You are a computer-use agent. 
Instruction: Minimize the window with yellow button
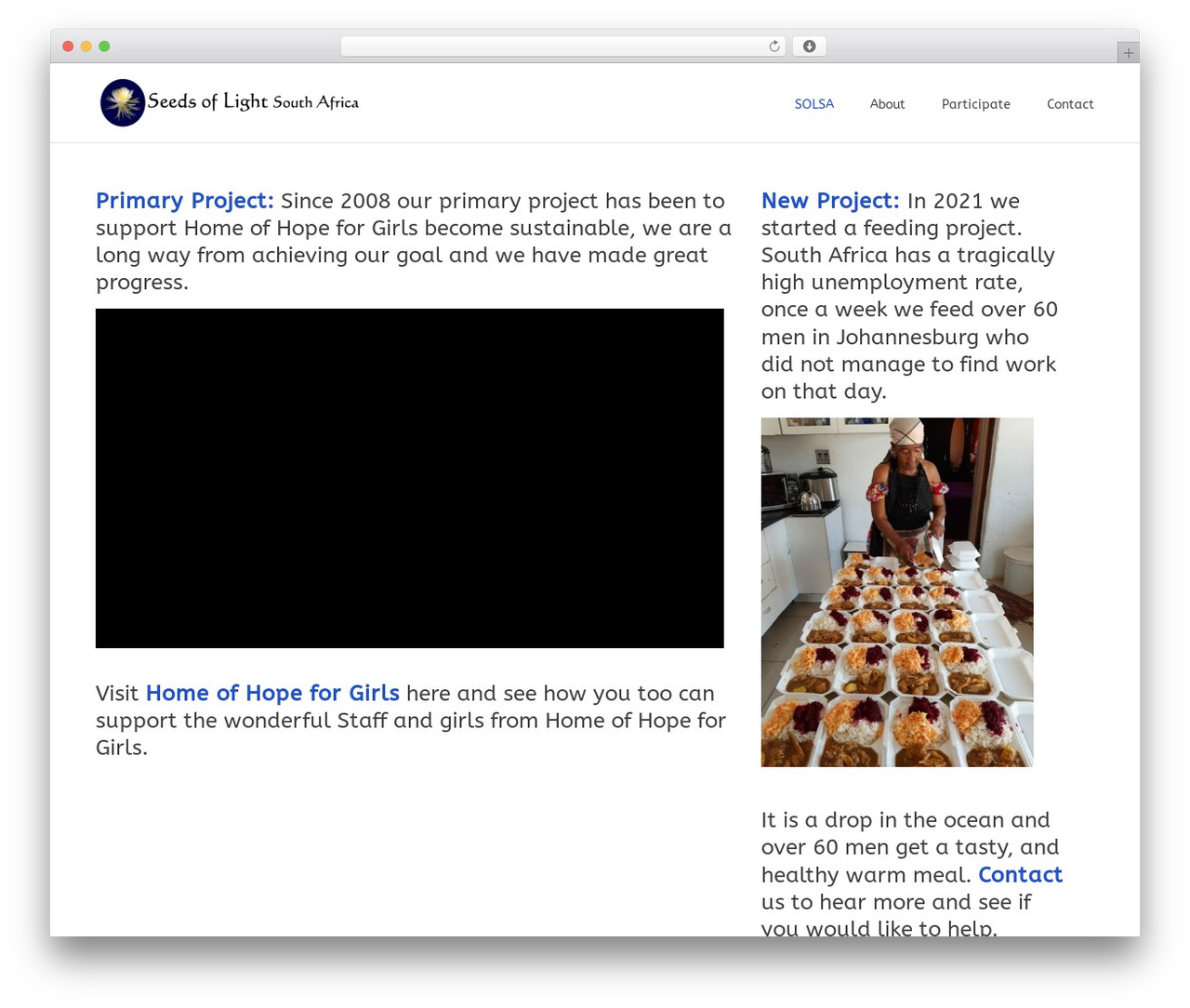(x=86, y=46)
